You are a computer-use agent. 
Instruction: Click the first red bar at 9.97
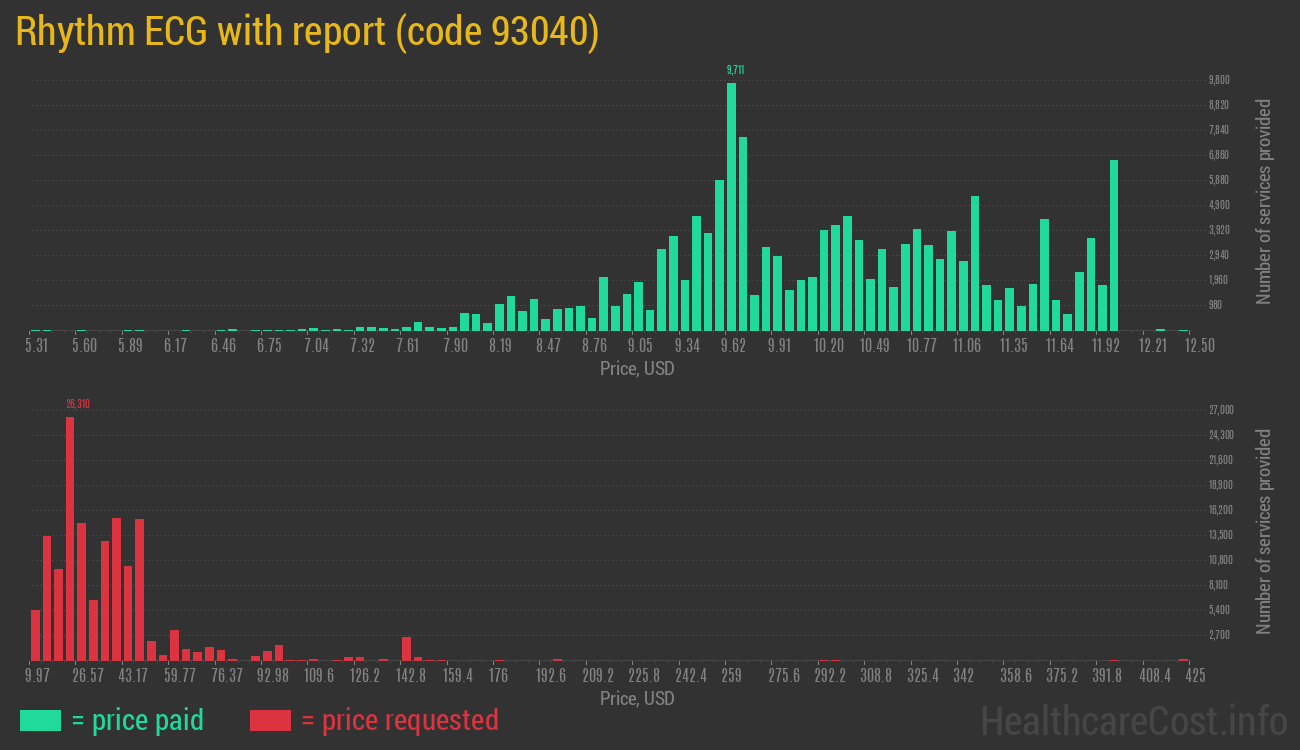[x=36, y=635]
